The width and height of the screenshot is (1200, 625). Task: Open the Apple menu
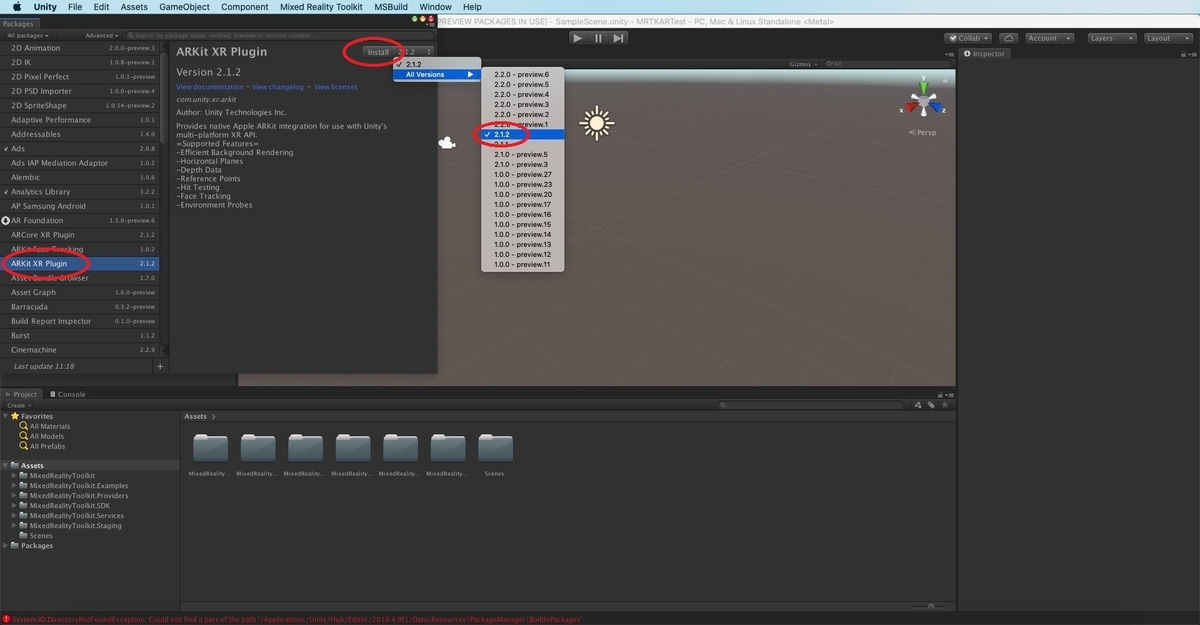pyautogui.click(x=16, y=7)
